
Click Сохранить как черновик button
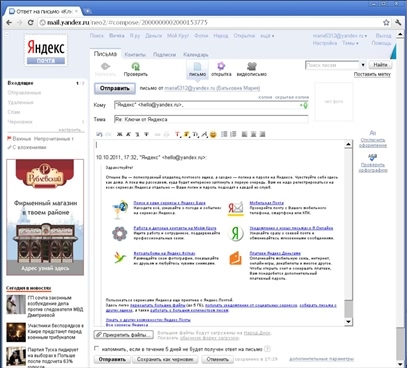point(165,359)
